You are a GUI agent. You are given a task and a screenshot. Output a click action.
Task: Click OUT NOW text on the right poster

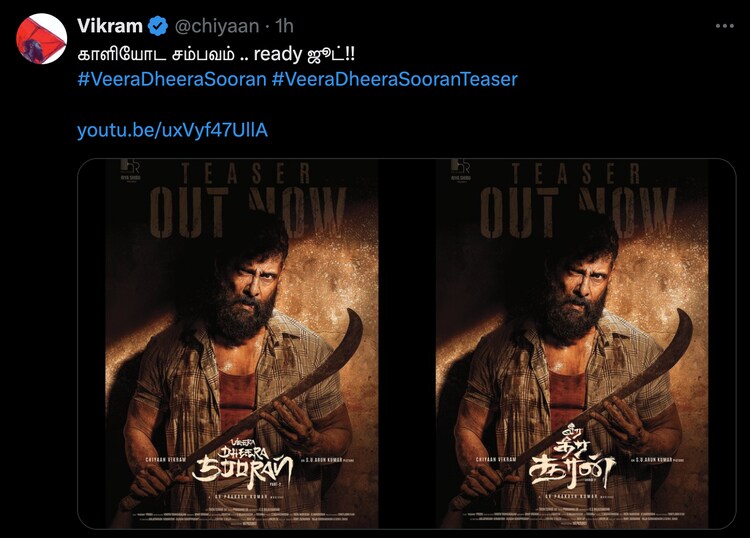578,212
